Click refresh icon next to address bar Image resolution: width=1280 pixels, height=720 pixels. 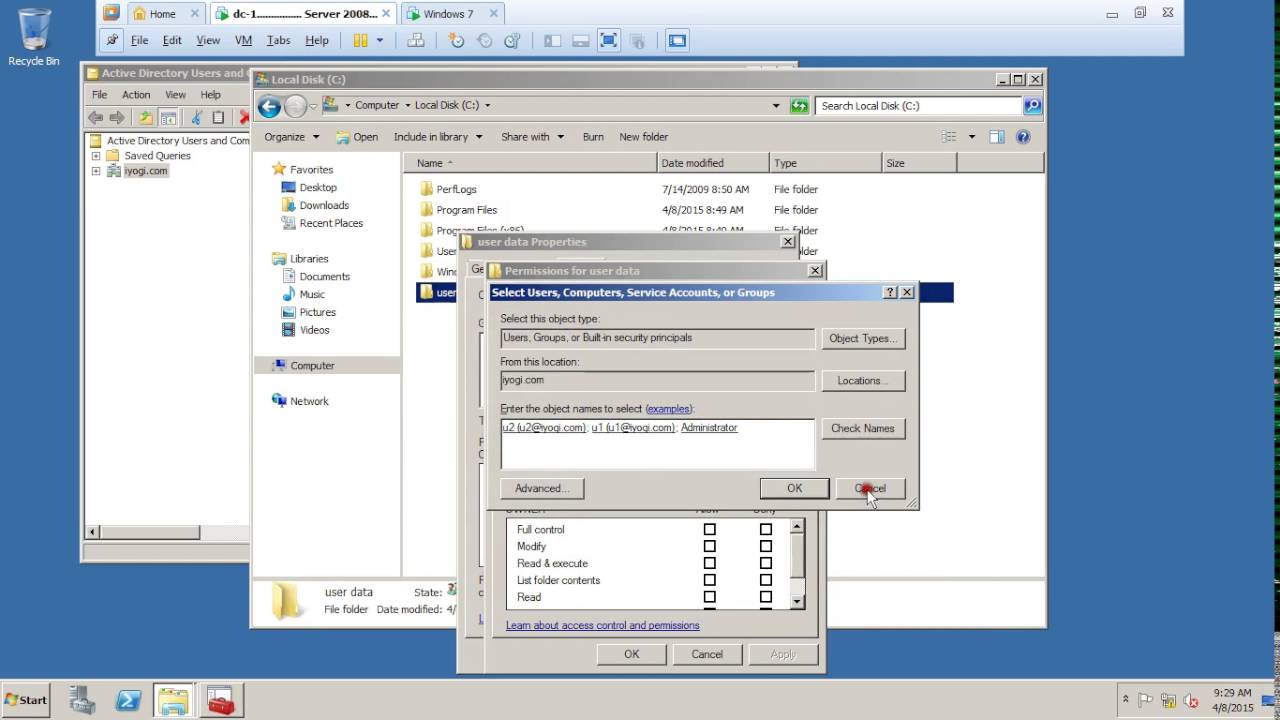point(799,106)
